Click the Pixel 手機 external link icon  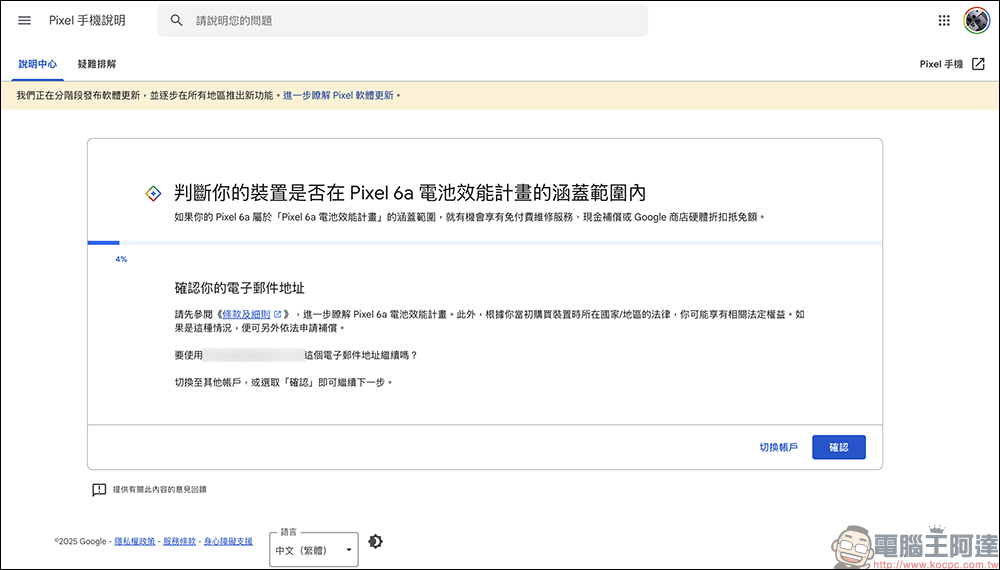[x=978, y=64]
